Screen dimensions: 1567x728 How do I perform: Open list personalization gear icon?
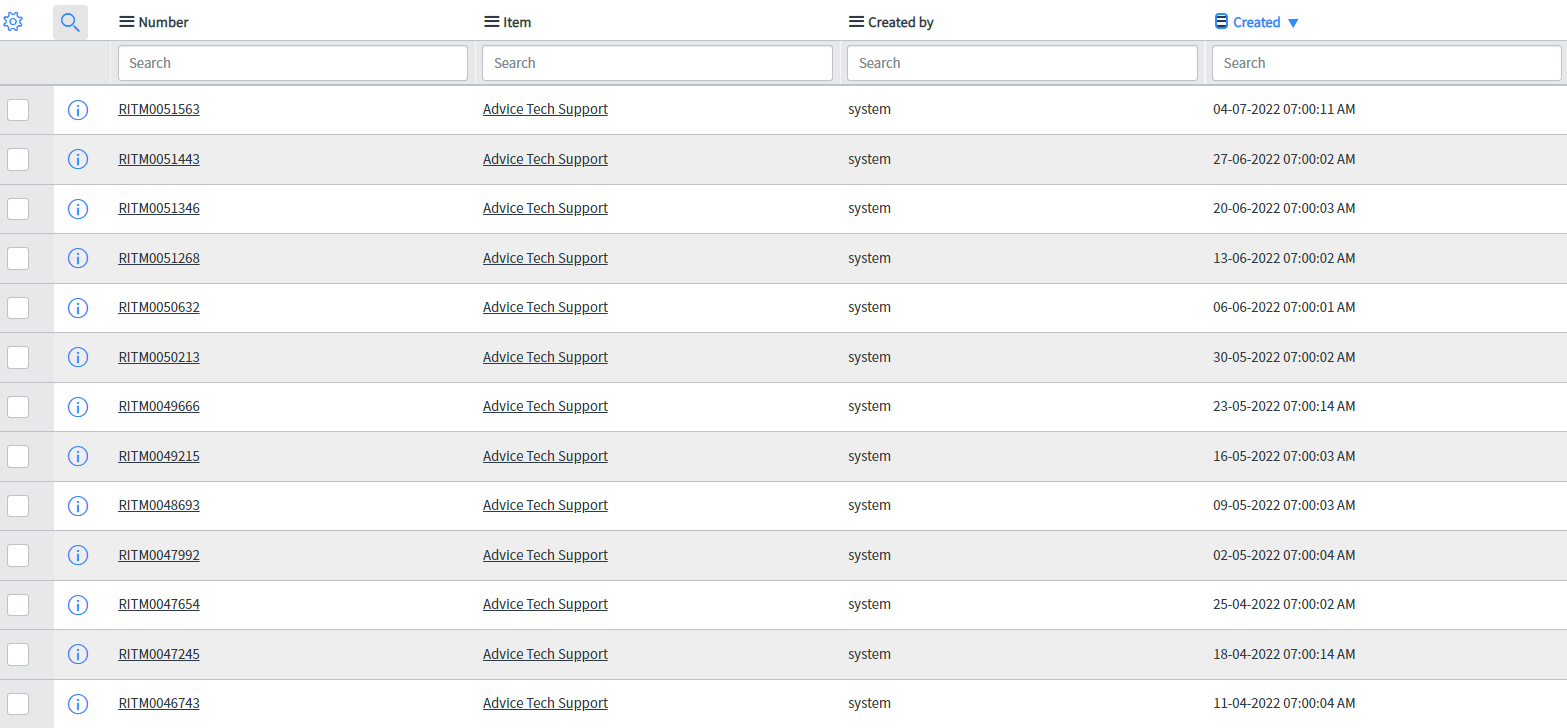click(x=13, y=21)
